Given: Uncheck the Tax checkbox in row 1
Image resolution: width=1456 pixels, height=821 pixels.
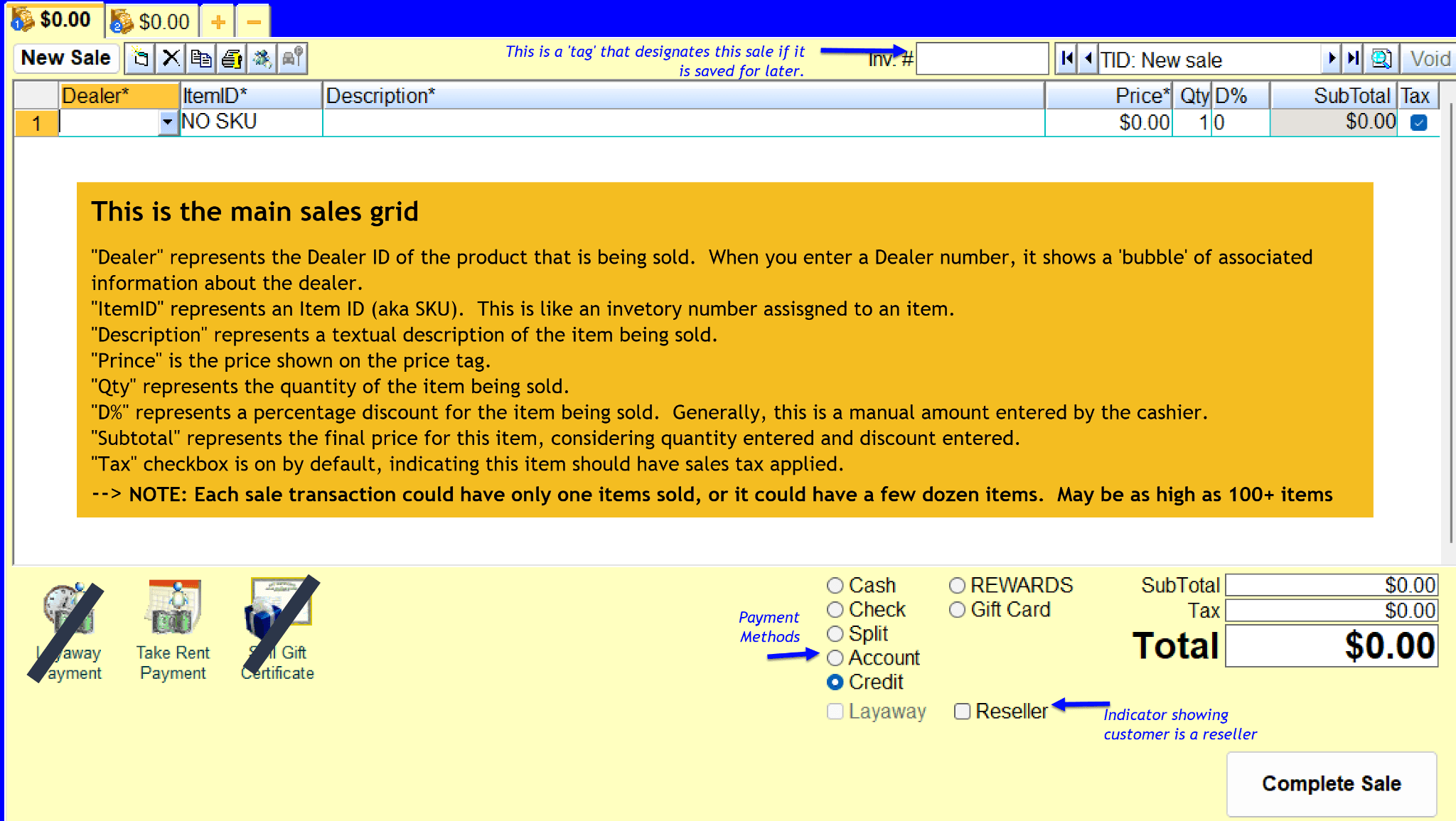Looking at the screenshot, I should tap(1418, 123).
